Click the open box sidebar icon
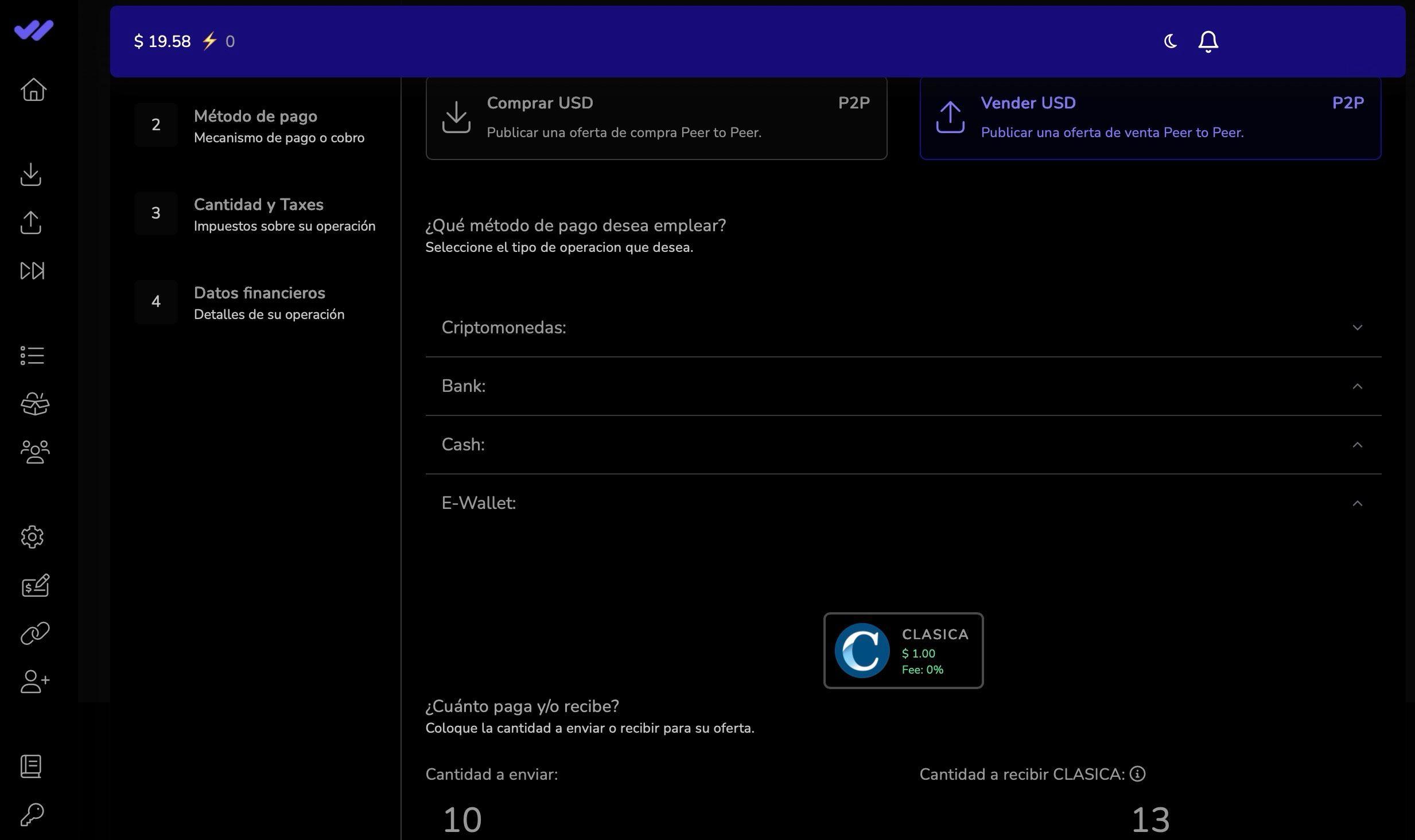The width and height of the screenshot is (1415, 840). [x=34, y=404]
